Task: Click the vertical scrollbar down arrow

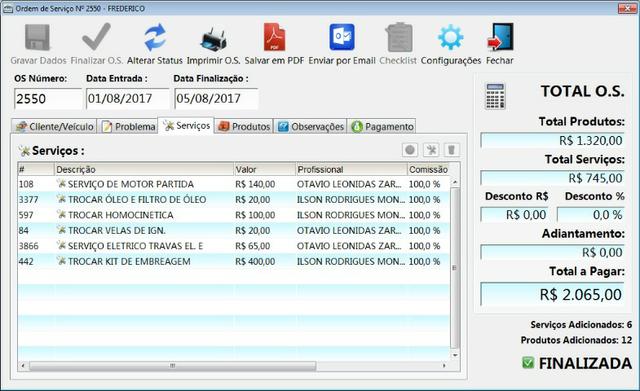Action: [x=455, y=355]
